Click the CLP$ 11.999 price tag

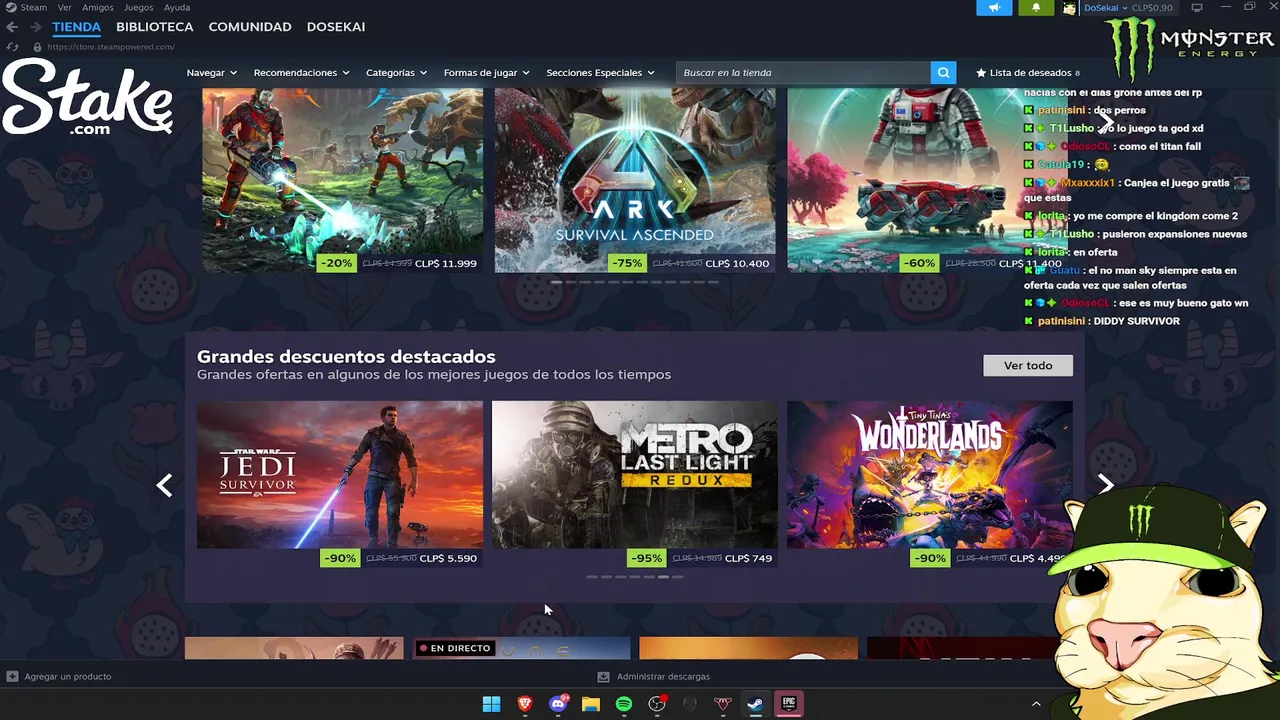(x=445, y=263)
